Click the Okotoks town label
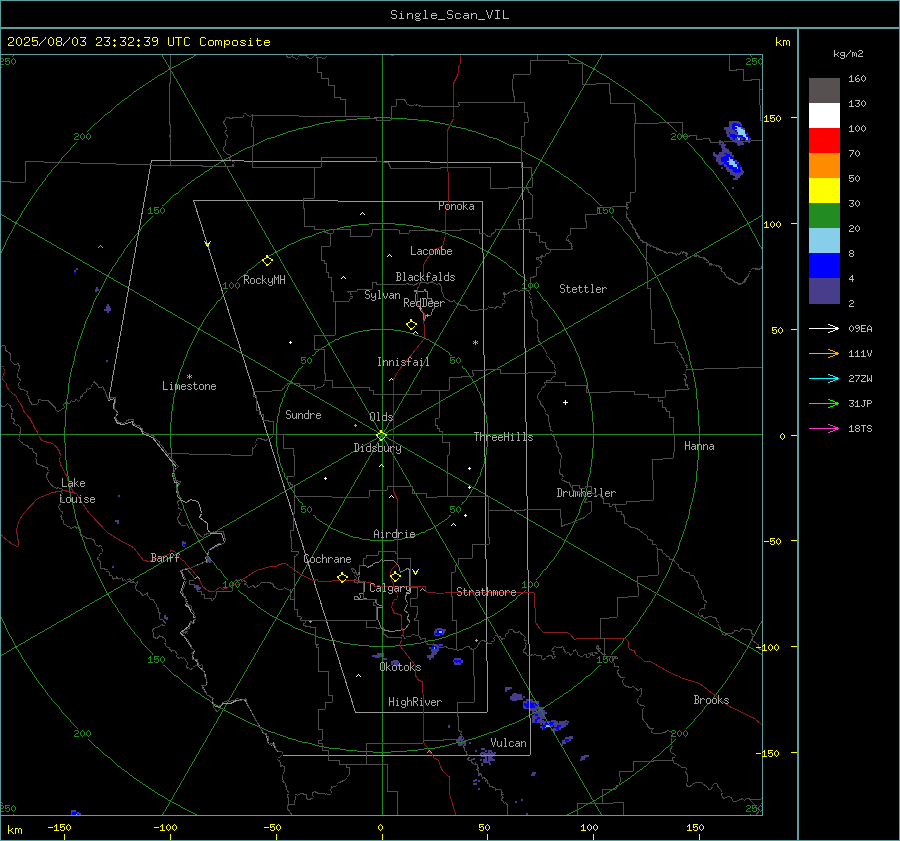Viewport: 900px width, 841px height. click(x=400, y=667)
